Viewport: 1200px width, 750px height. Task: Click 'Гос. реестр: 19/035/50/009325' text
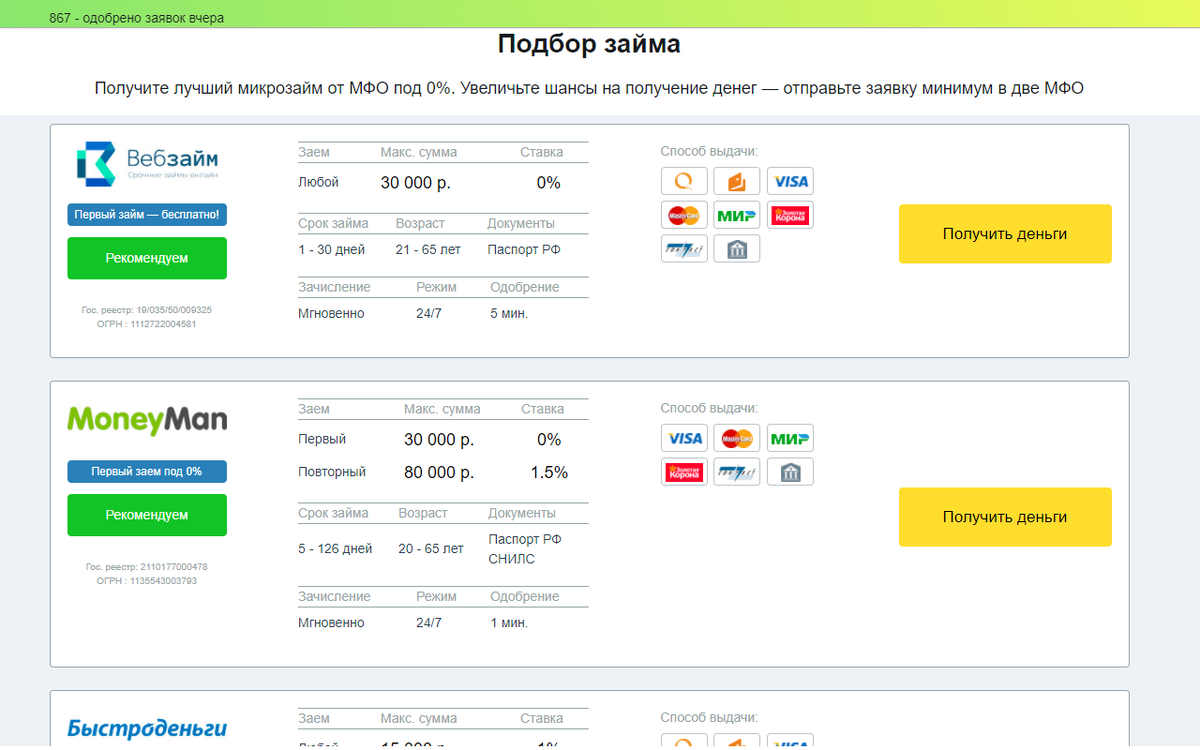[147, 310]
